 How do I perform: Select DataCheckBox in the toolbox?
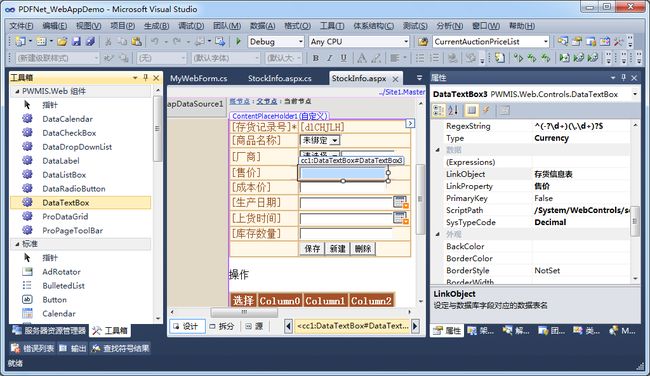tap(69, 133)
